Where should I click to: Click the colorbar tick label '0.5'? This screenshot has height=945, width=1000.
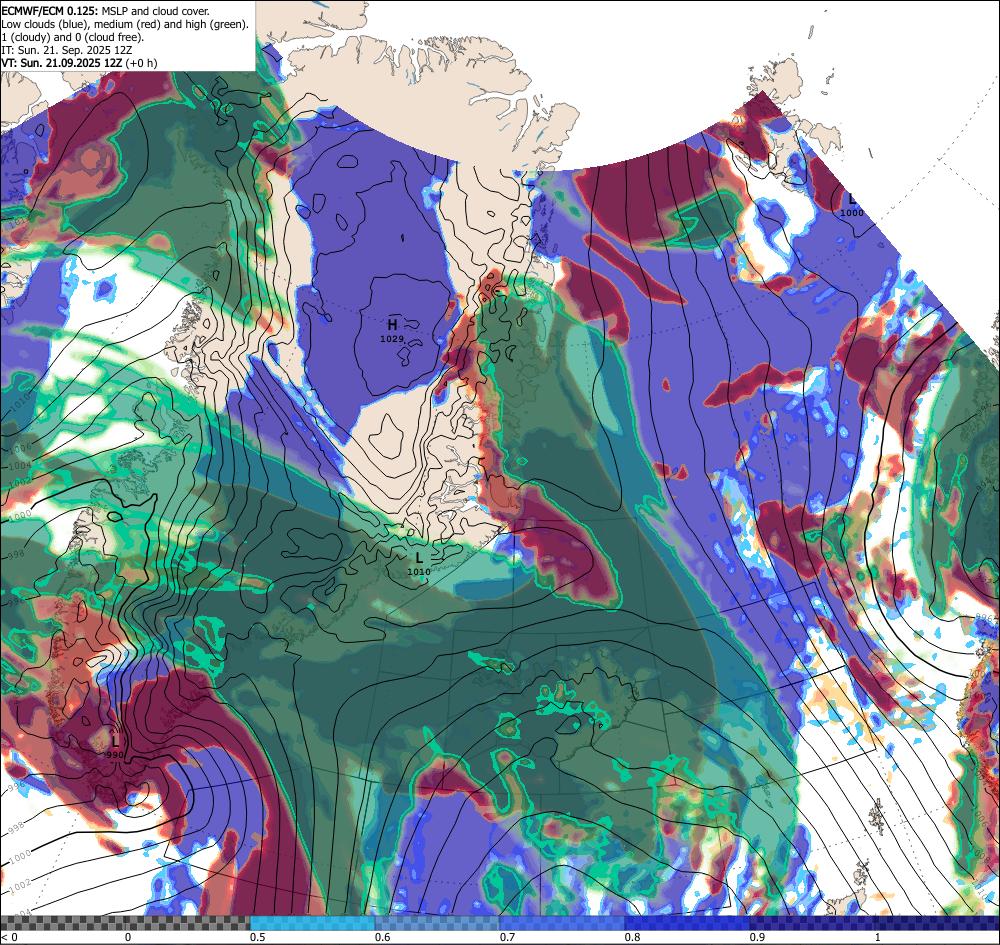click(x=258, y=937)
